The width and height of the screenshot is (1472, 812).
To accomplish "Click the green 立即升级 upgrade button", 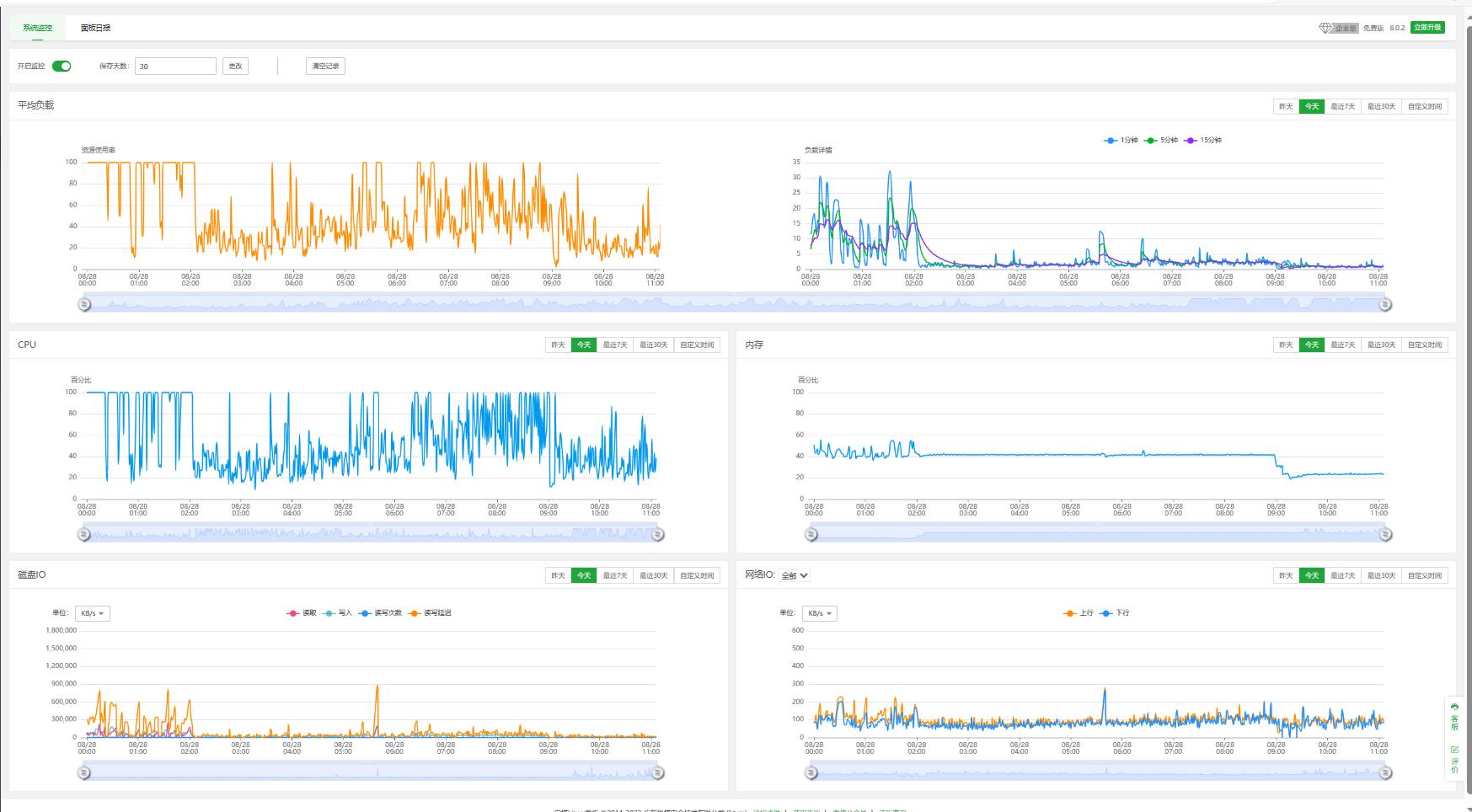I will point(1427,28).
